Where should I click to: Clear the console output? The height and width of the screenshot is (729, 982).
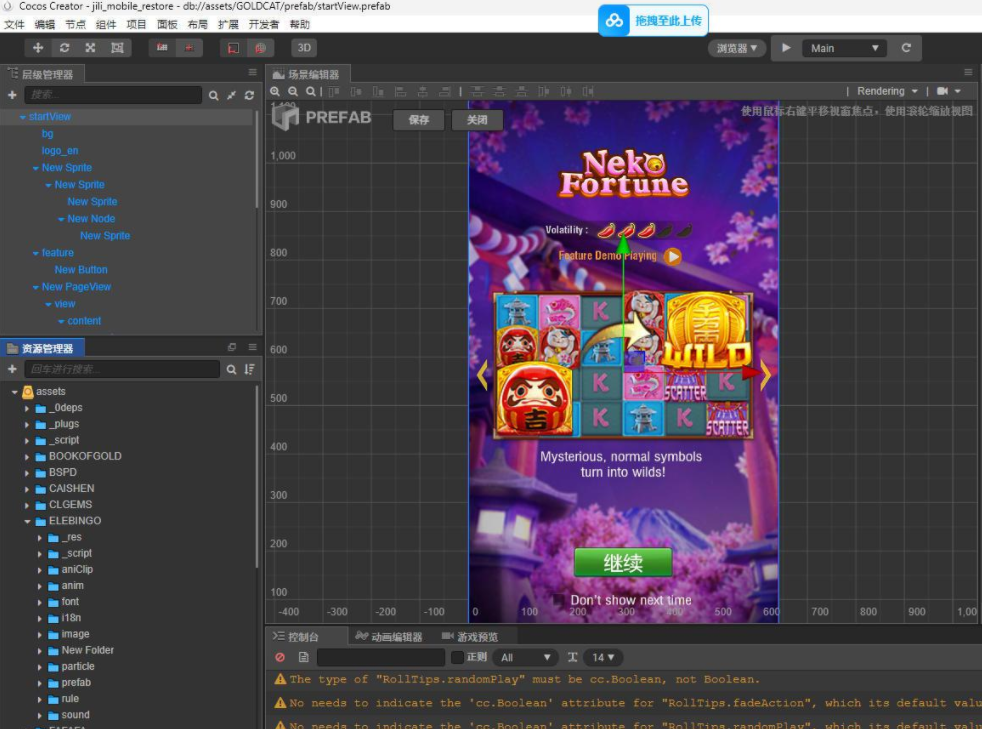(279, 658)
